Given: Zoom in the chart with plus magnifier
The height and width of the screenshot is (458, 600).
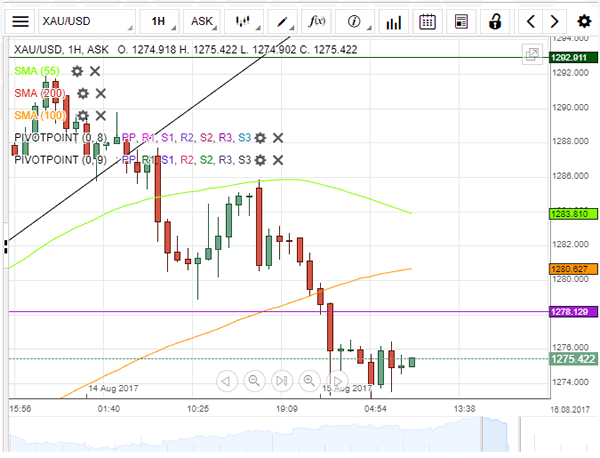Looking at the screenshot, I should (x=309, y=381).
